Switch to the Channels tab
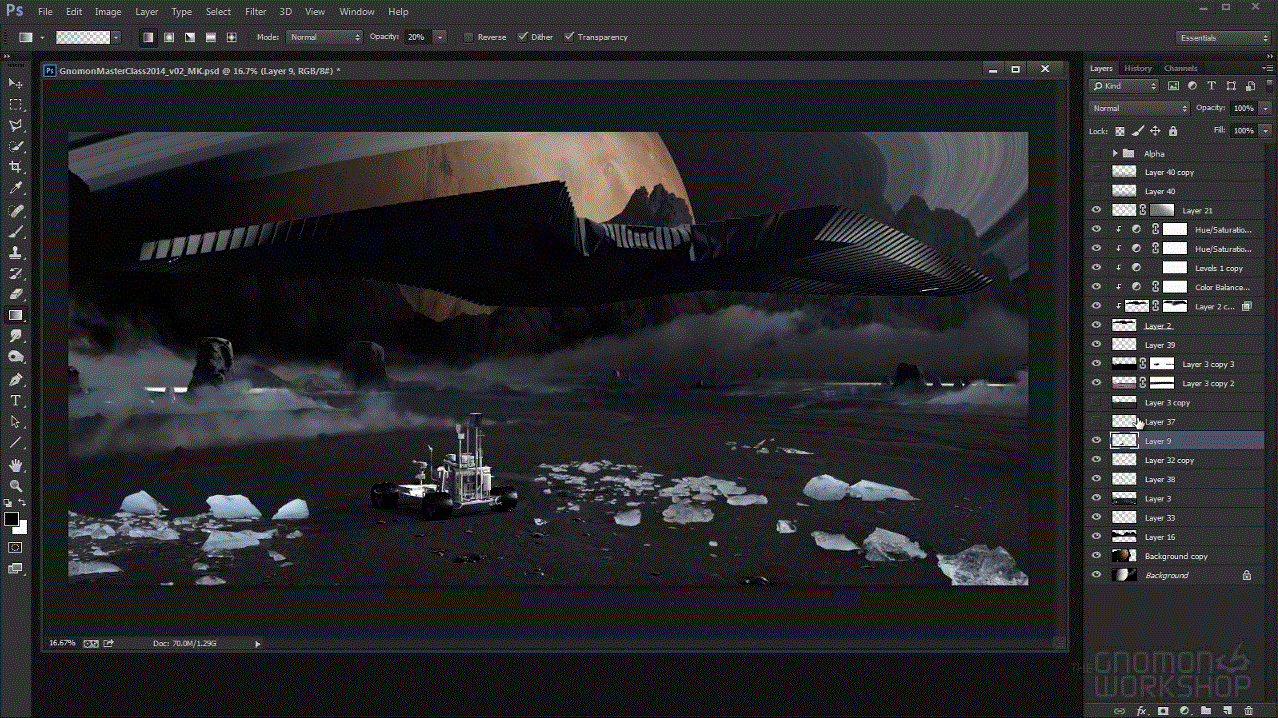The width and height of the screenshot is (1278, 718). (x=1180, y=68)
